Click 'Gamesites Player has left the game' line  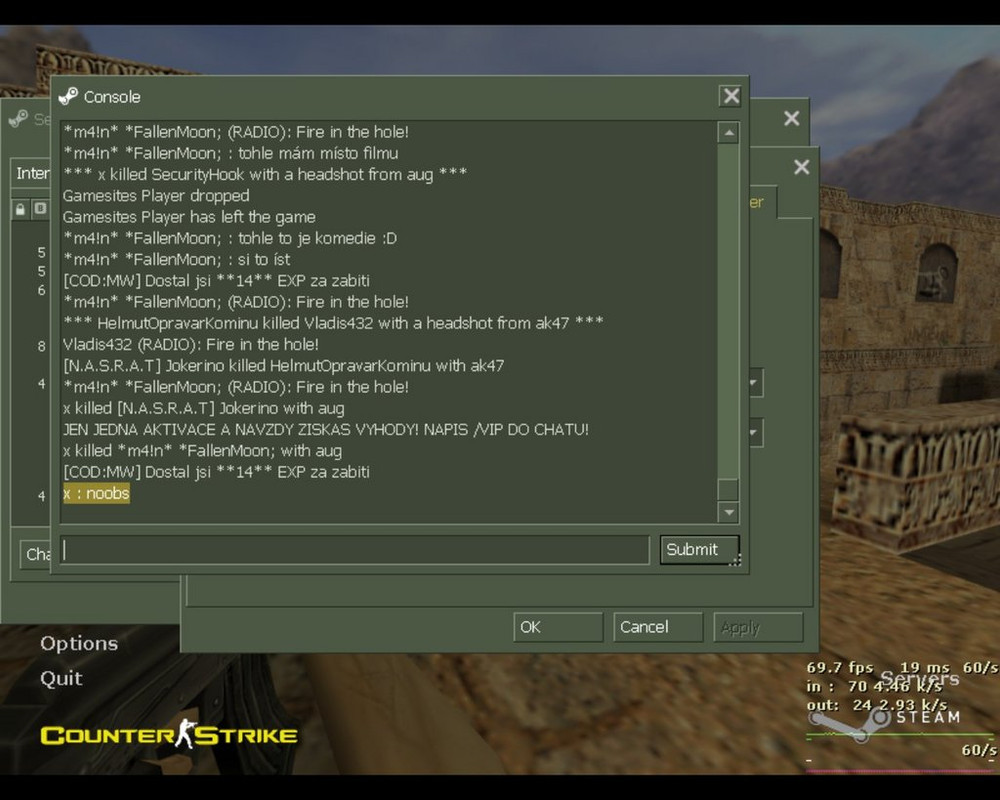[189, 217]
